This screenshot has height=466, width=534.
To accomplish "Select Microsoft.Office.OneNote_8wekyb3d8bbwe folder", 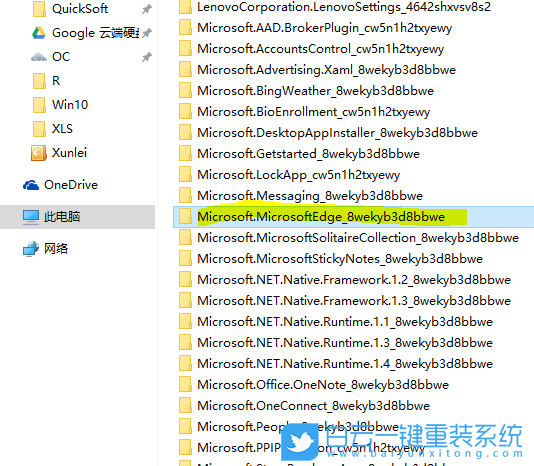I will point(314,385).
